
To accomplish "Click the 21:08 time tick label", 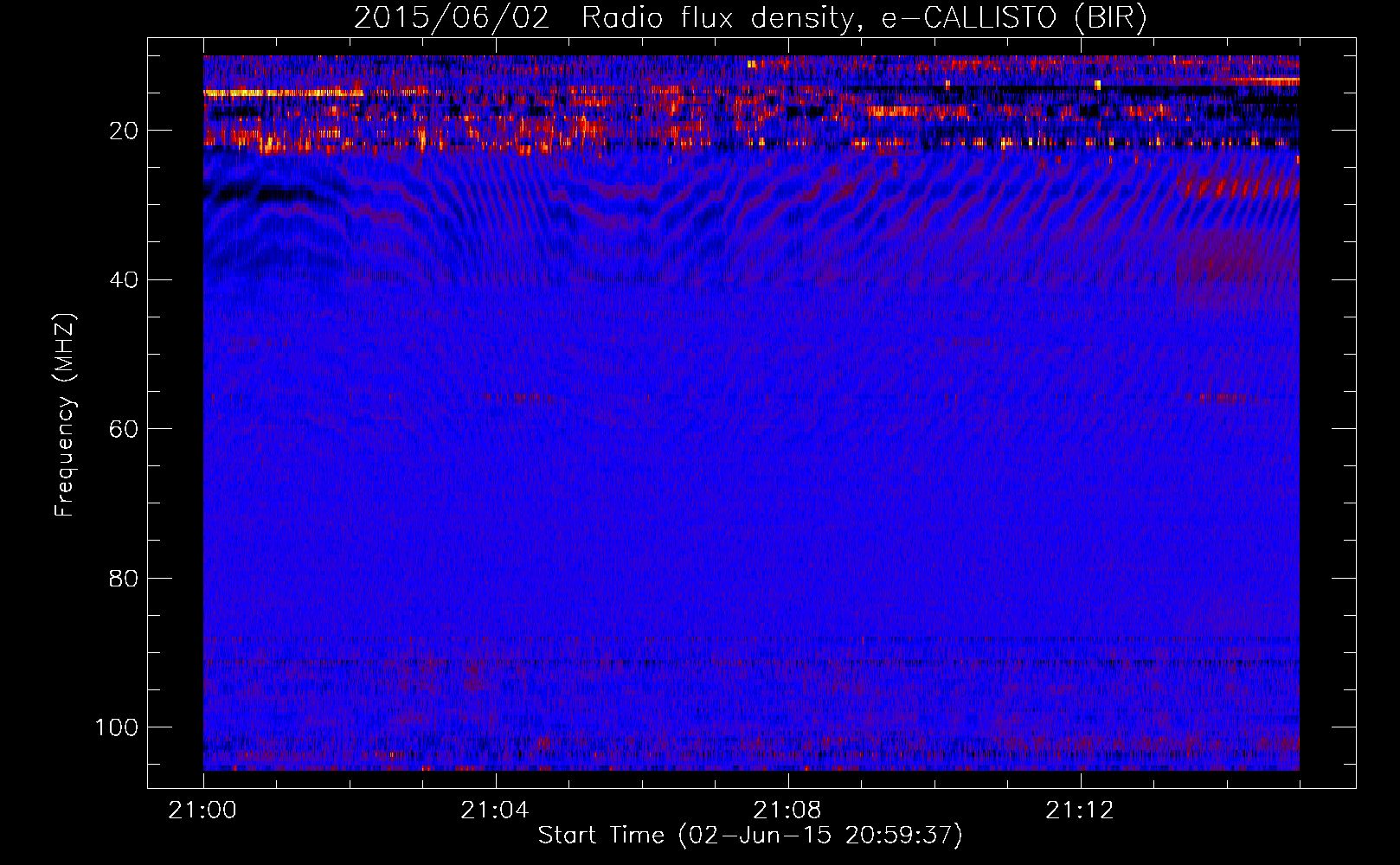I will coord(787,811).
